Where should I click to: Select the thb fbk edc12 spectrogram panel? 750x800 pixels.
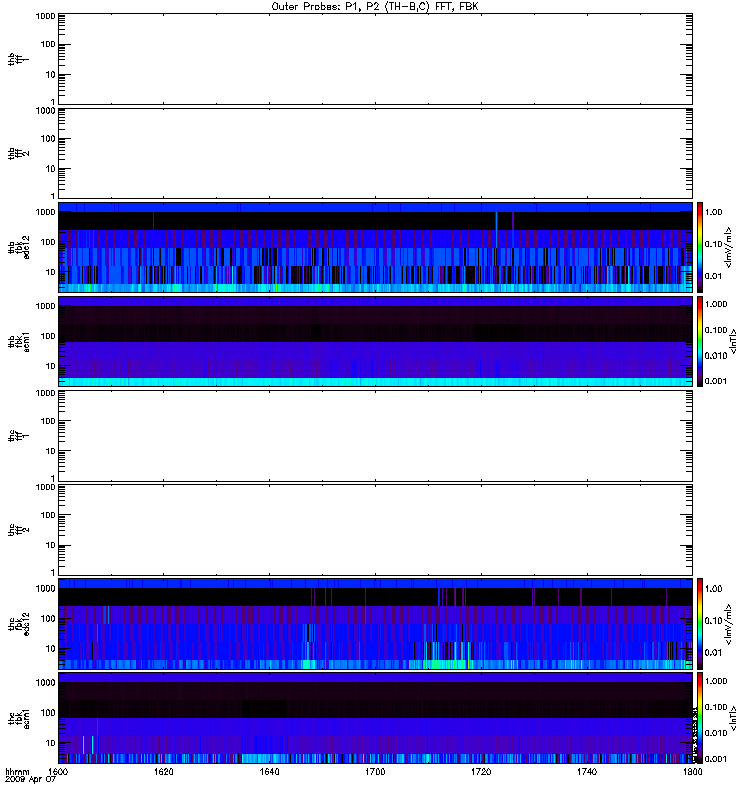375,247
